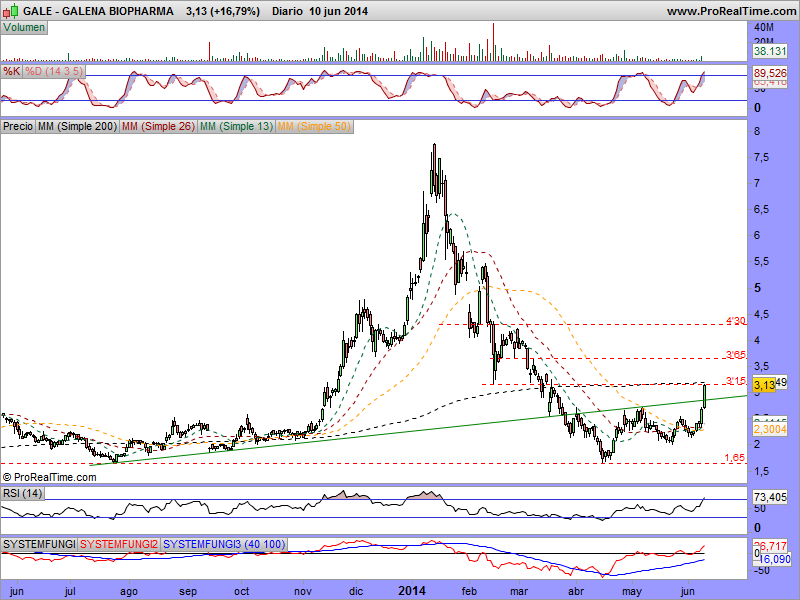Viewport: 800px width, 600px height.
Task: Click the may label on time axis
Action: pos(632,591)
